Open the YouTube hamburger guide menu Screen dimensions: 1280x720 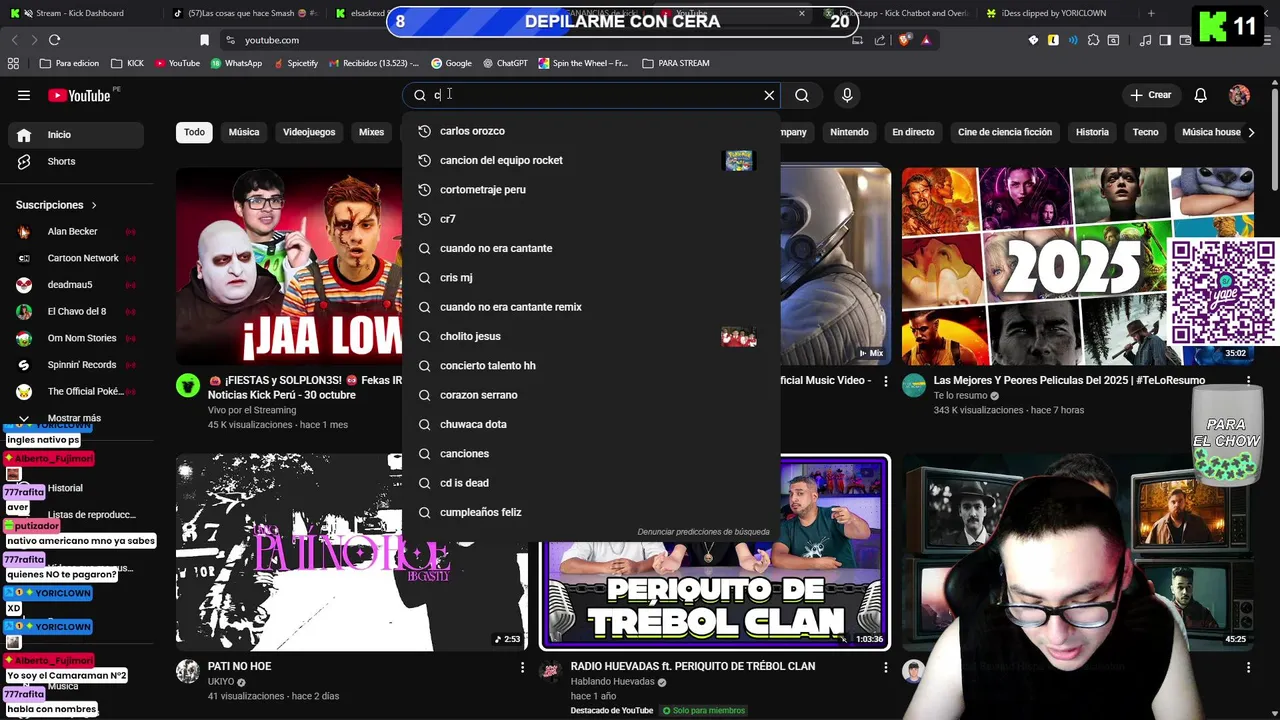click(x=24, y=95)
